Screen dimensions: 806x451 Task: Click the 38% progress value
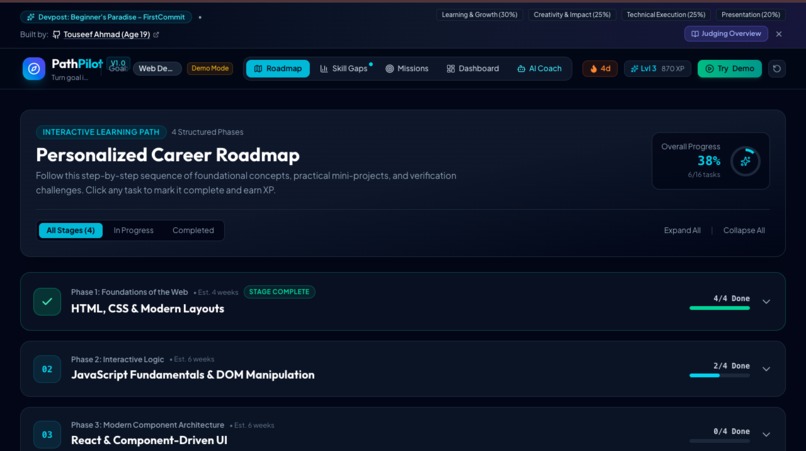tap(709, 161)
